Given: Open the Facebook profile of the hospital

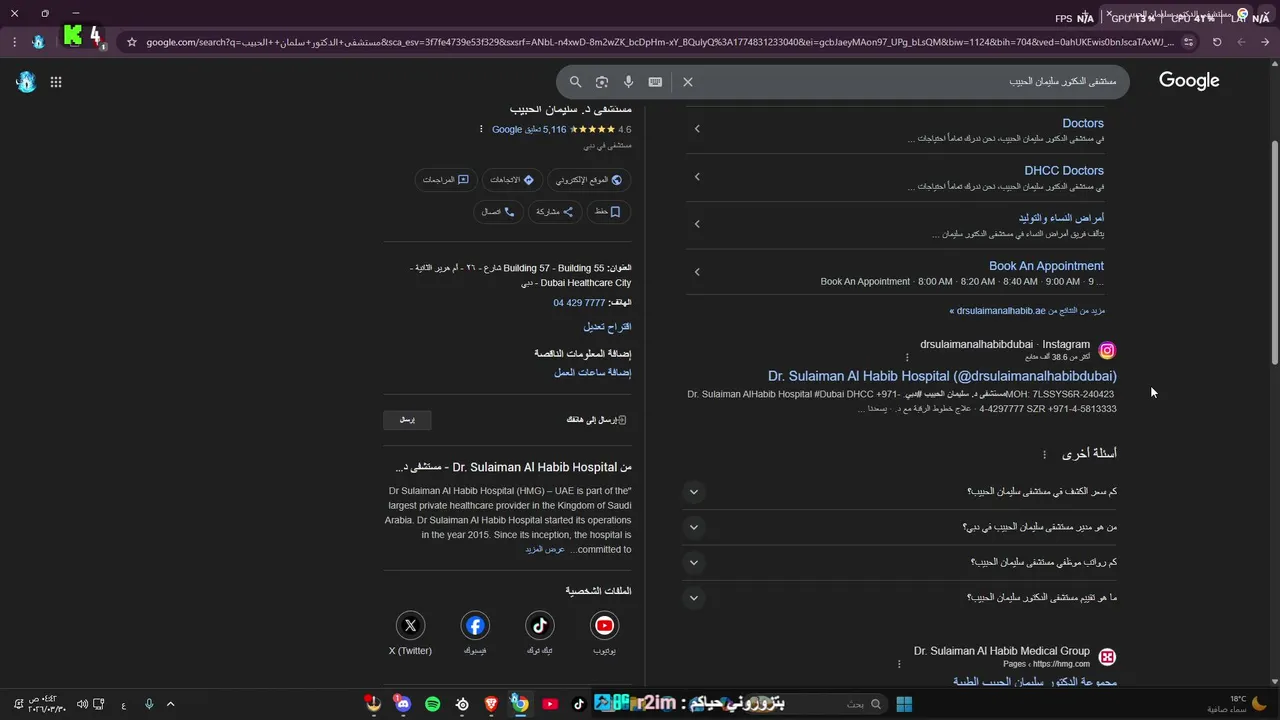Looking at the screenshot, I should pyautogui.click(x=475, y=626).
